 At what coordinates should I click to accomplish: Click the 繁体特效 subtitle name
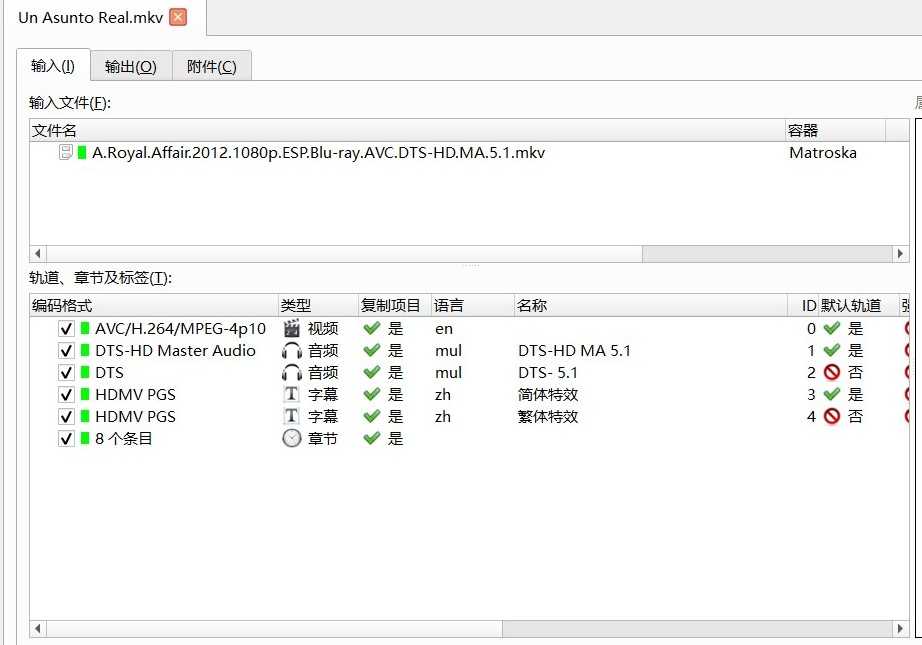point(548,417)
